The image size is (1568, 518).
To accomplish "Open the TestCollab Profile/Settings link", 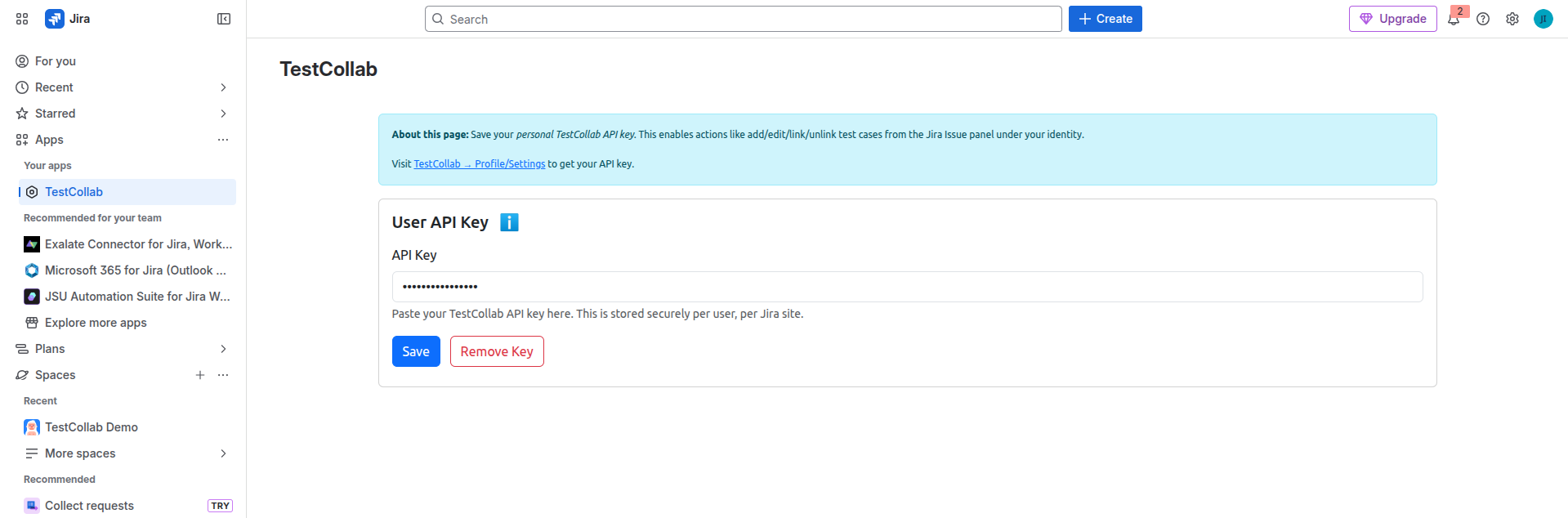I will (480, 164).
